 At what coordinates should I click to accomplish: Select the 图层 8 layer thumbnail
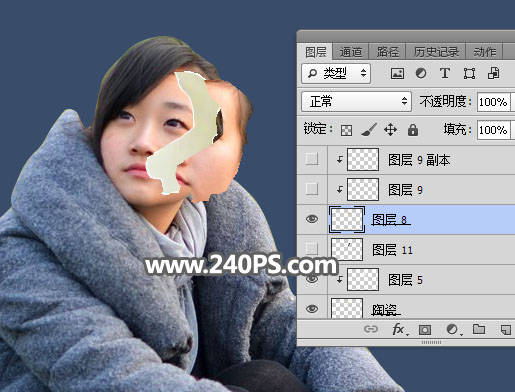pyautogui.click(x=347, y=219)
